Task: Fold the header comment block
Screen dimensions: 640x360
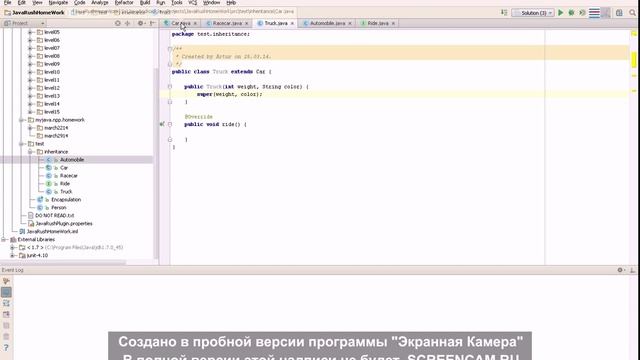Action: (170, 49)
